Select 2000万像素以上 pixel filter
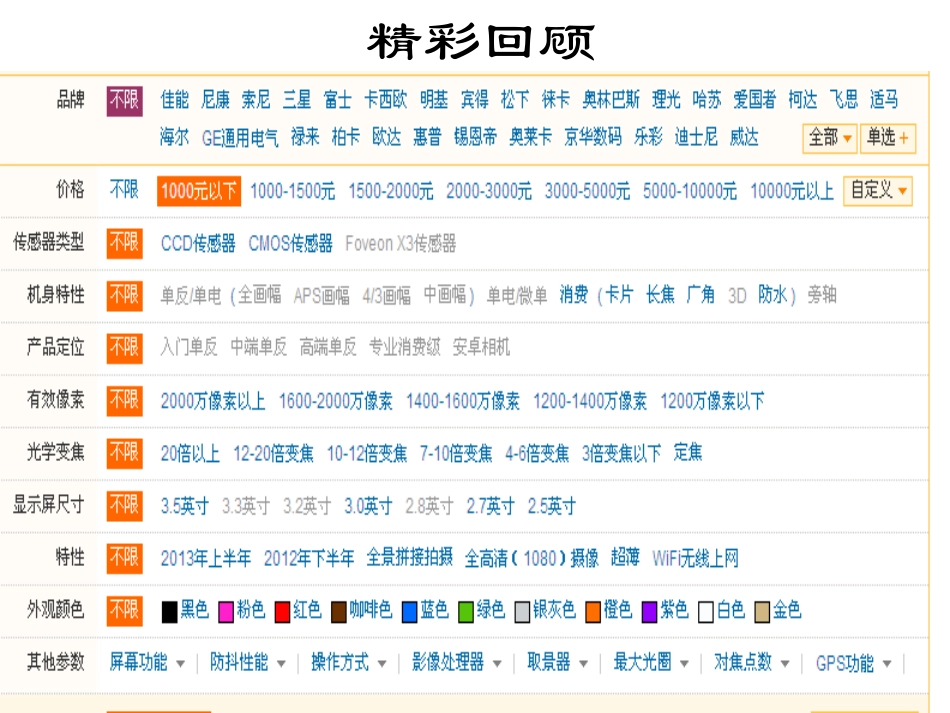This screenshot has height=713, width=950. tap(213, 401)
